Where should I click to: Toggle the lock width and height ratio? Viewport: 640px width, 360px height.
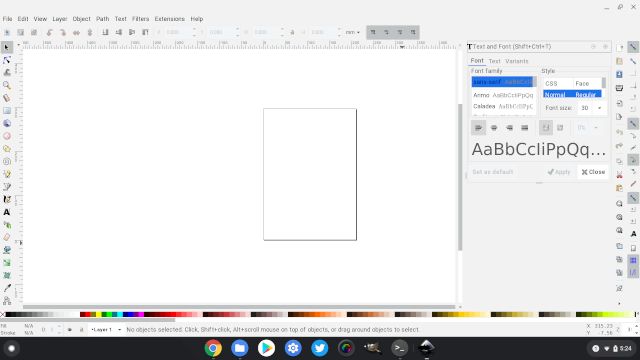point(292,32)
